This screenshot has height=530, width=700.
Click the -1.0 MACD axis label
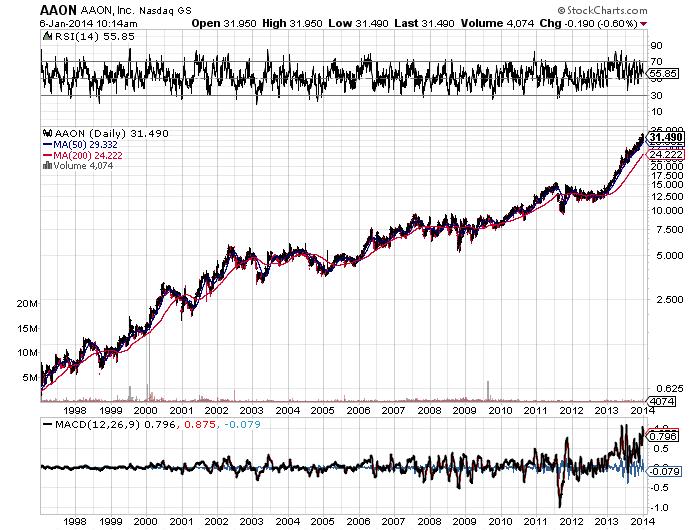tap(659, 508)
